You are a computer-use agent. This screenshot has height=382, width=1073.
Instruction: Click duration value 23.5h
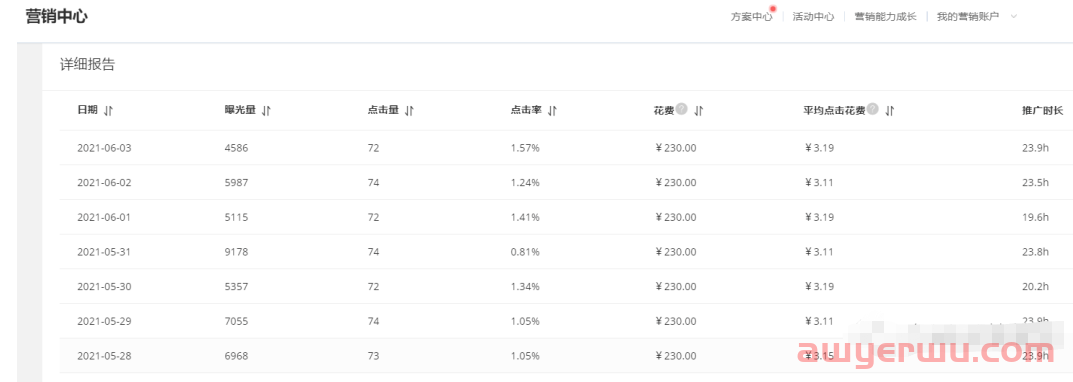point(1035,183)
